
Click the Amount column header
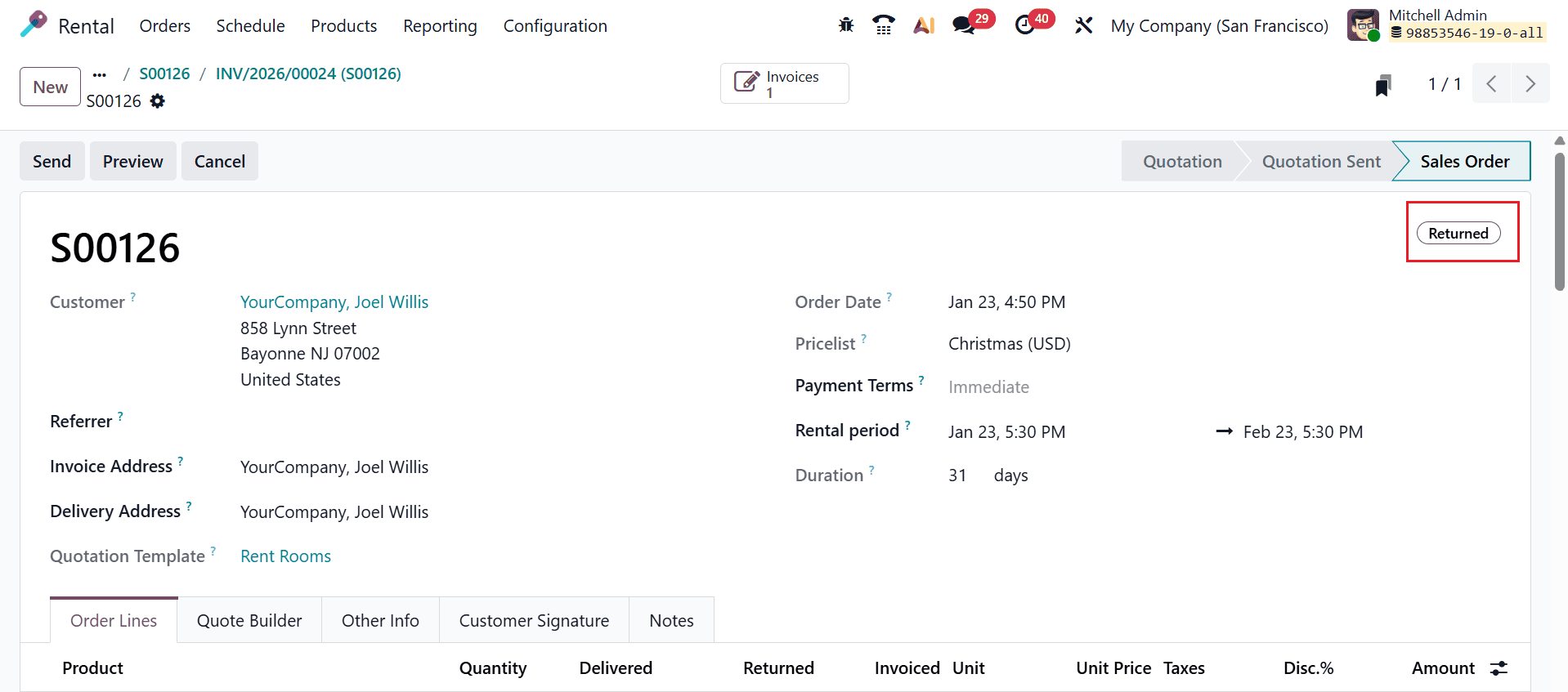click(x=1443, y=667)
